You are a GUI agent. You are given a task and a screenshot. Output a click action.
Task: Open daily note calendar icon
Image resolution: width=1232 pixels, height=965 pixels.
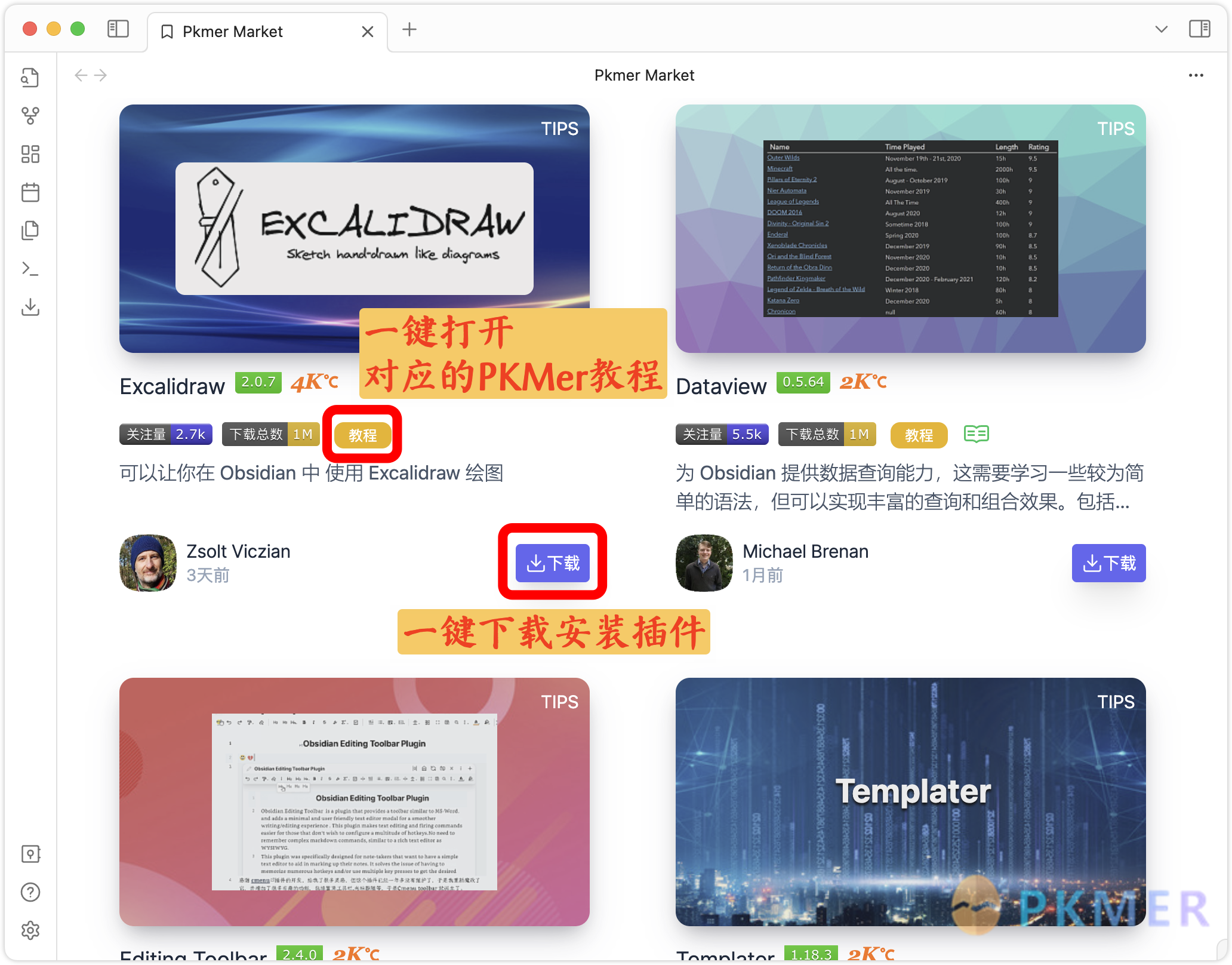click(30, 192)
